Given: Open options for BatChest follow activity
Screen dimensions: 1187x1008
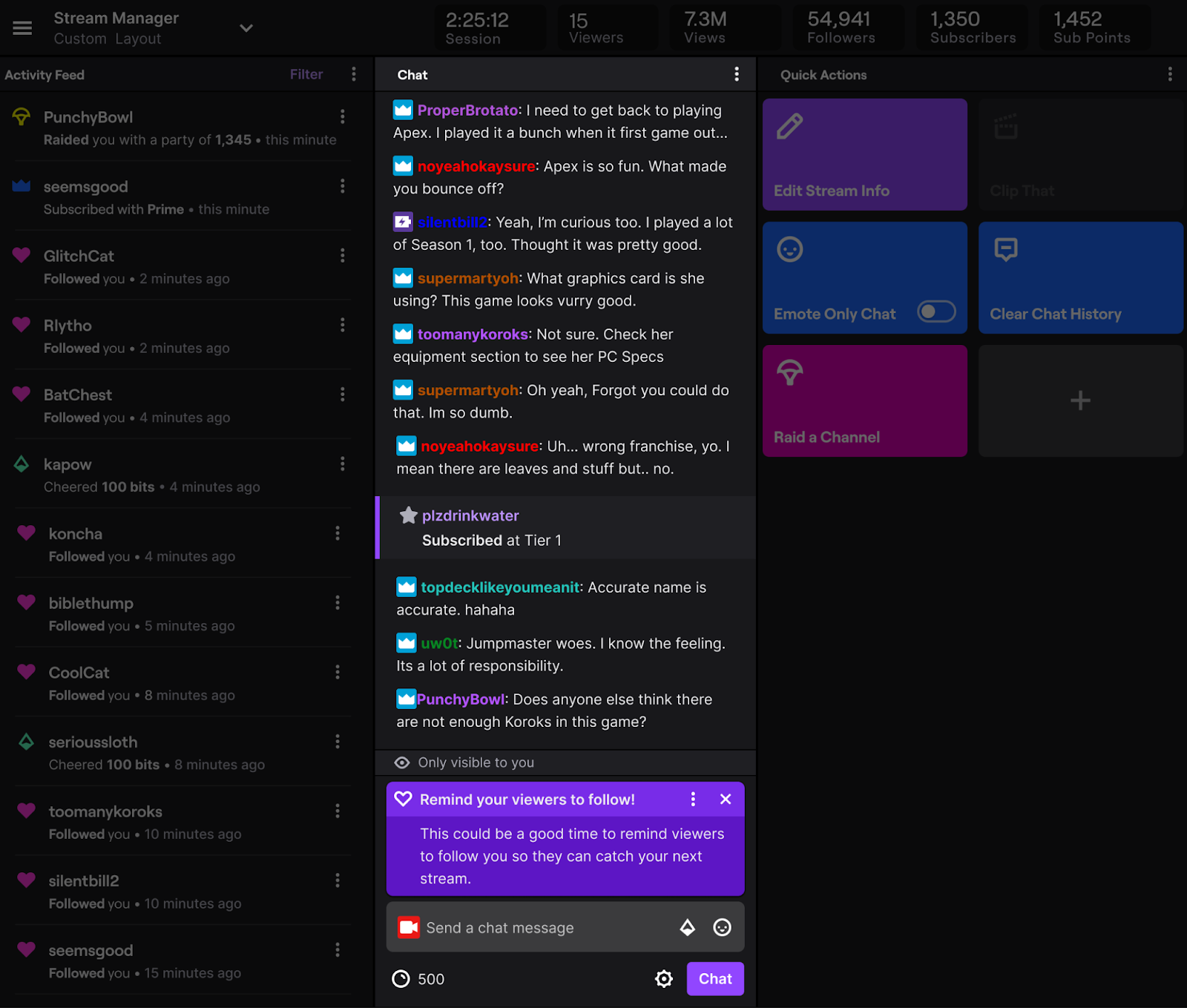Looking at the screenshot, I should (343, 394).
